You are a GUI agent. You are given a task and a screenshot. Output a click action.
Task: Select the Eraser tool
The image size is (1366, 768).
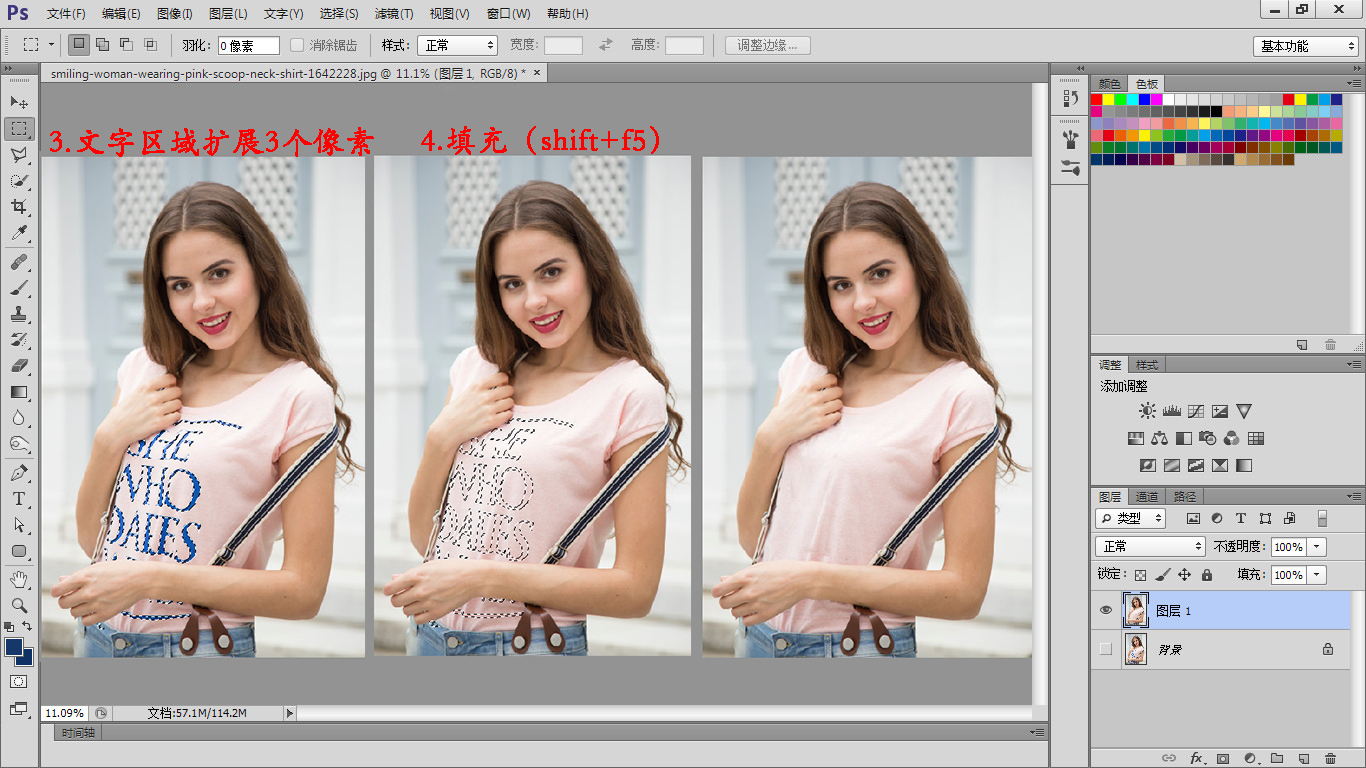point(19,366)
